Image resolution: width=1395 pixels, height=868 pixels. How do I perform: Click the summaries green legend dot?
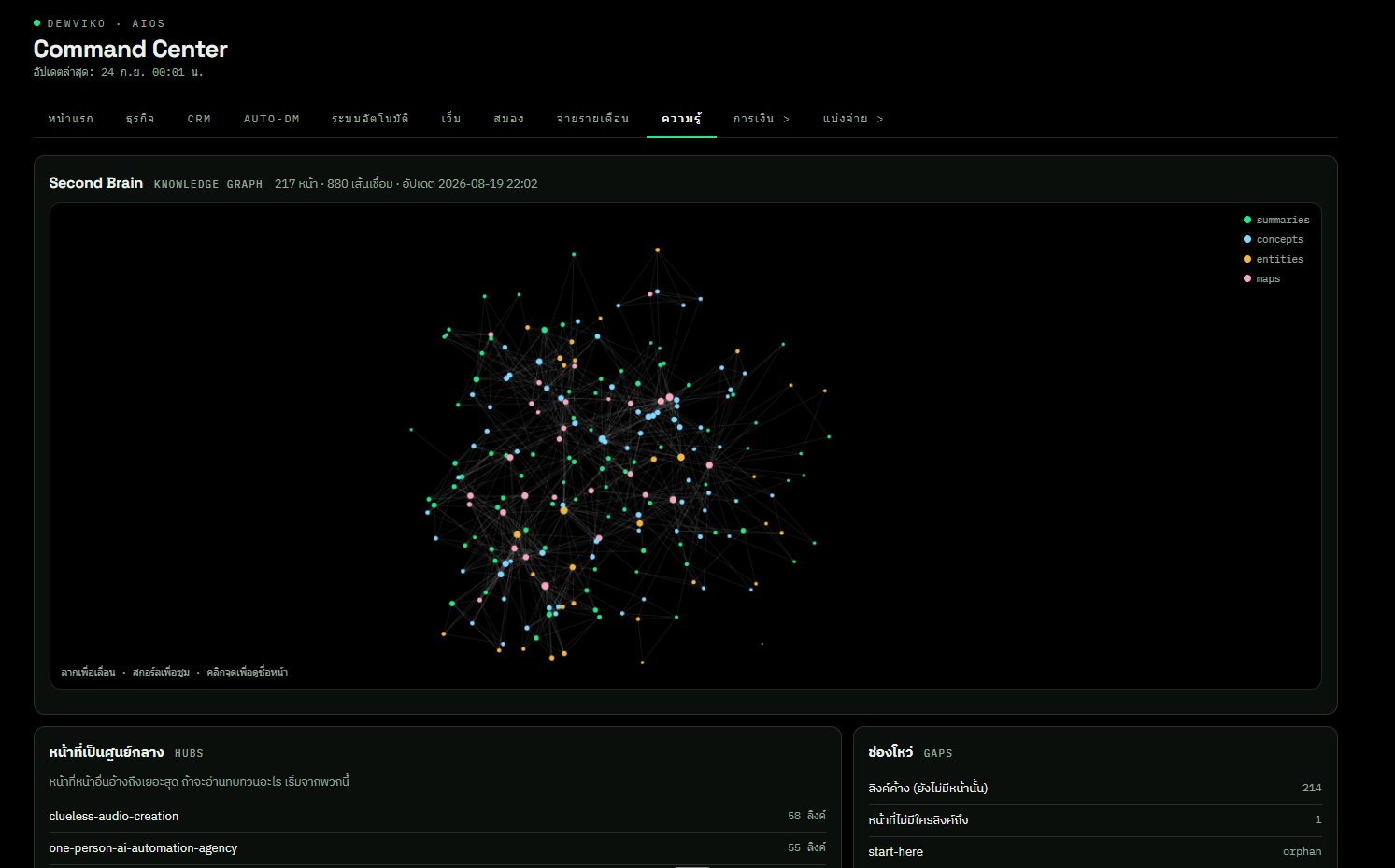coord(1246,220)
